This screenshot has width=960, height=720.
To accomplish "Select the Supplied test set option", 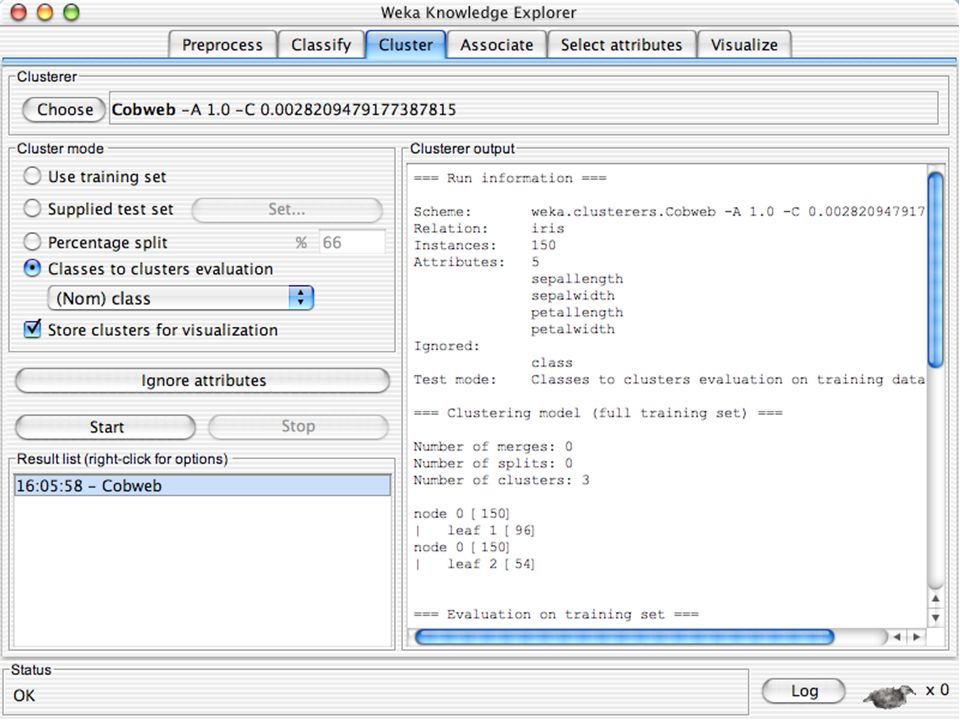I will coord(32,209).
